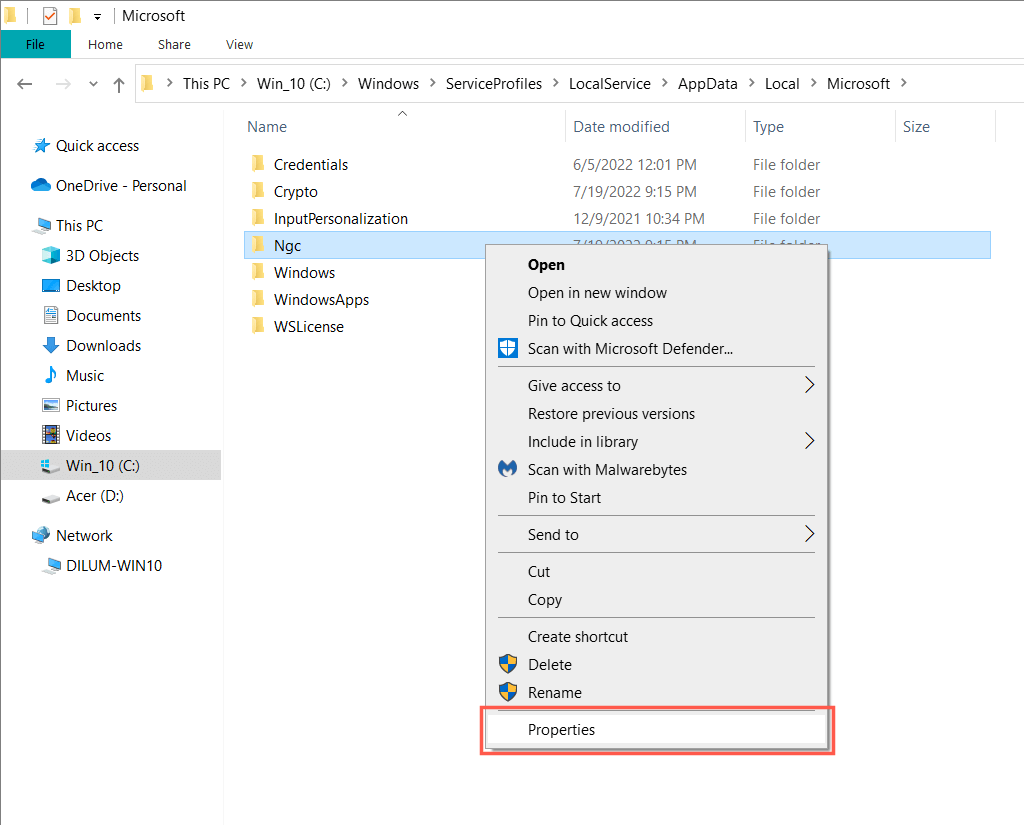Screen dimensions: 1024x825
Task: Click properties checkmark icon in title bar
Action: (x=50, y=16)
